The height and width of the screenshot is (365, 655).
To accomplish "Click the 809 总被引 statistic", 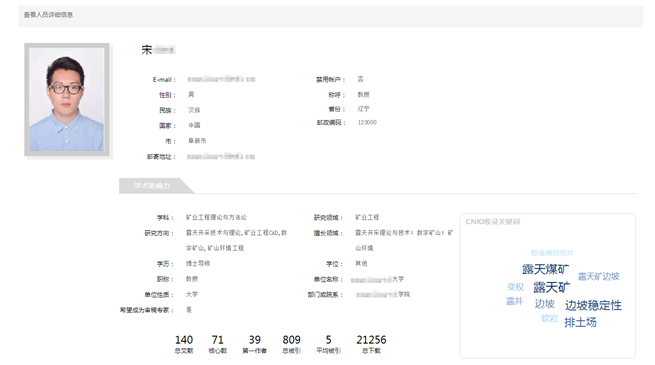I will [x=291, y=344].
